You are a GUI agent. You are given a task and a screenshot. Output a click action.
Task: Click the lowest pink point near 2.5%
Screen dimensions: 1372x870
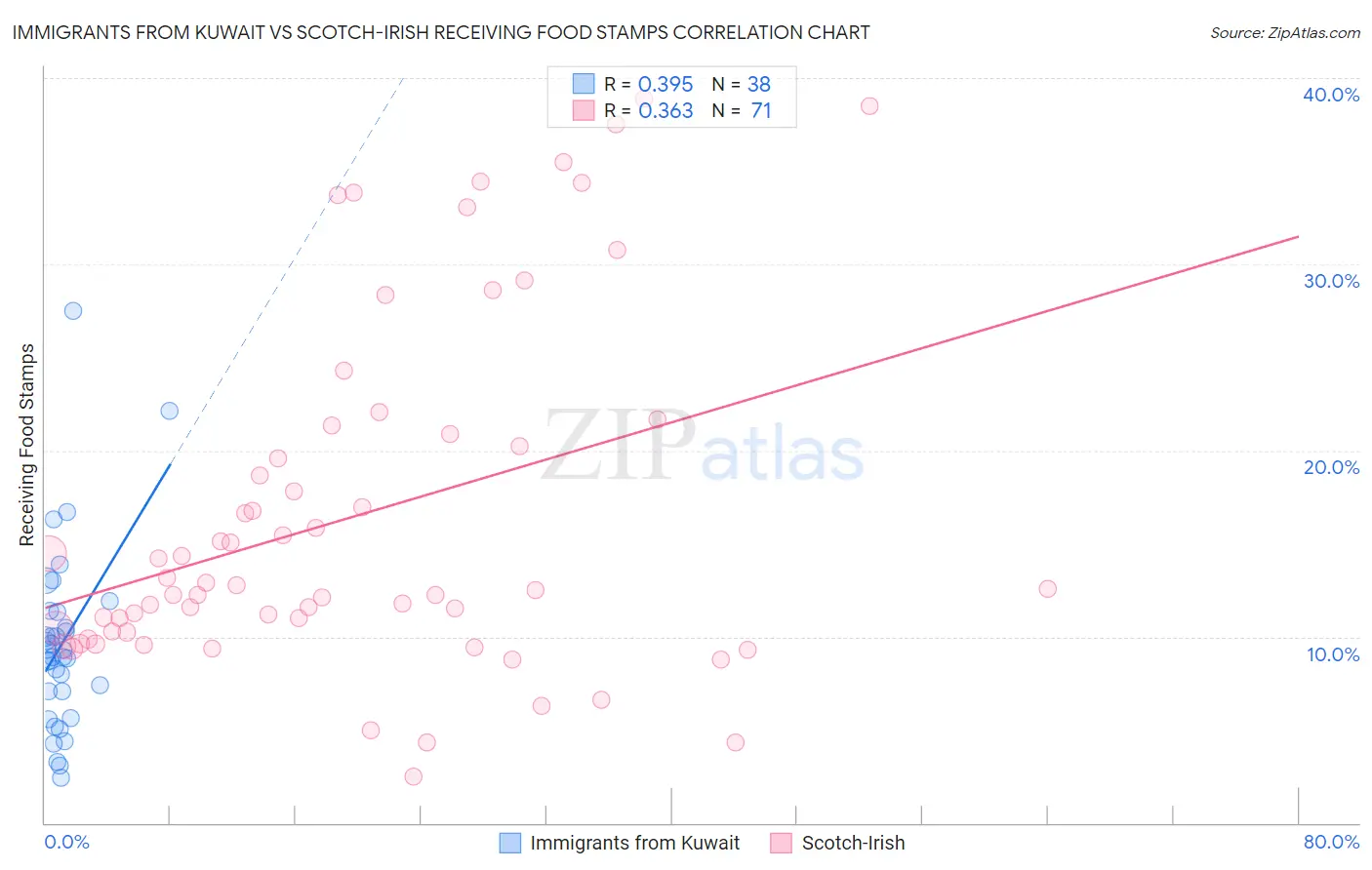[x=414, y=776]
